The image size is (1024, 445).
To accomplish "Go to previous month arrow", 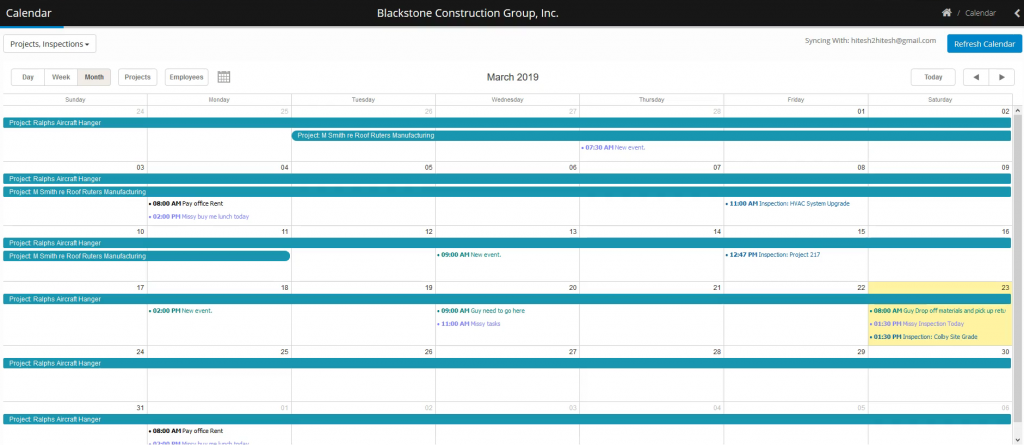I will (976, 77).
